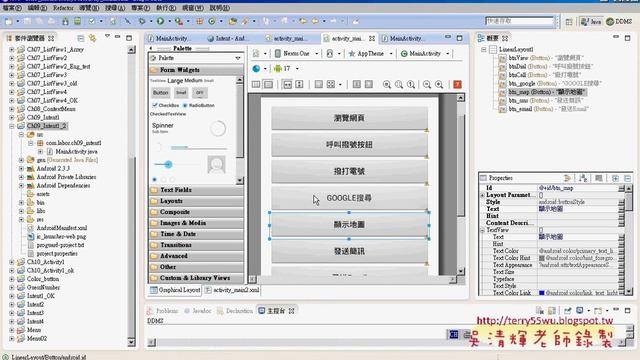Expand the Android 2.3.3 library node

click(x=21, y=169)
